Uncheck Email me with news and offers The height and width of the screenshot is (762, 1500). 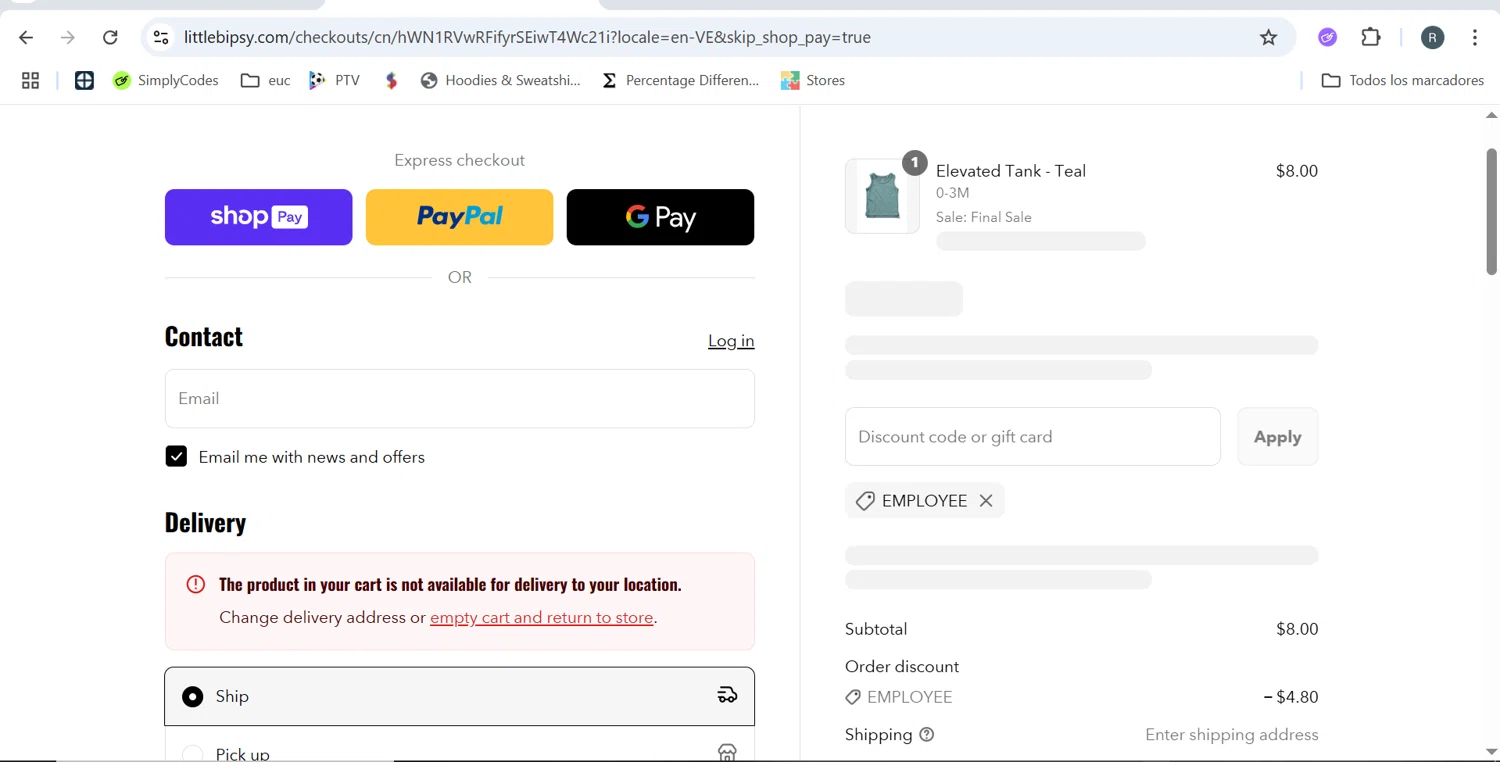[176, 457]
